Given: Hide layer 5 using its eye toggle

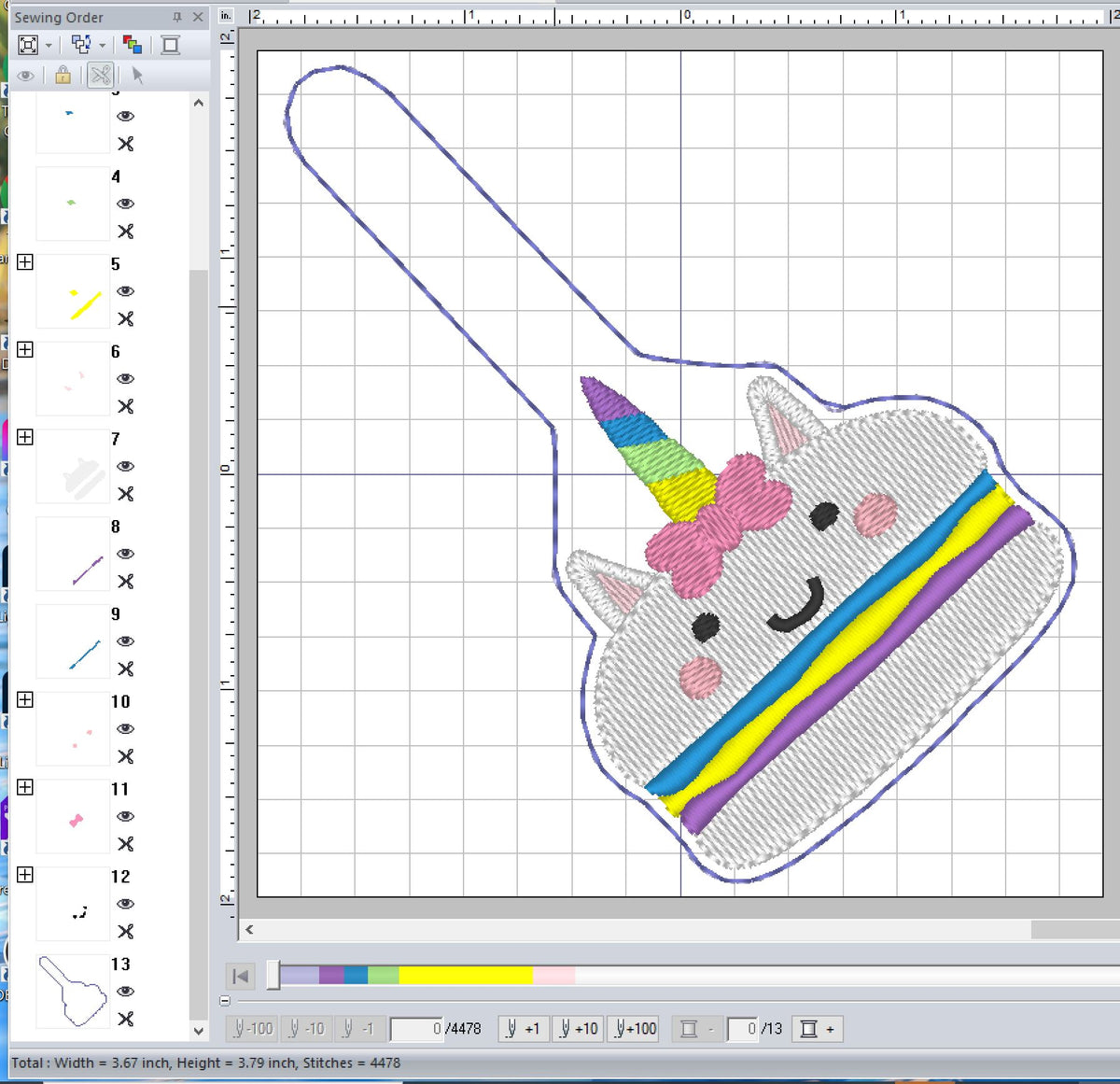Looking at the screenshot, I should pyautogui.click(x=125, y=291).
